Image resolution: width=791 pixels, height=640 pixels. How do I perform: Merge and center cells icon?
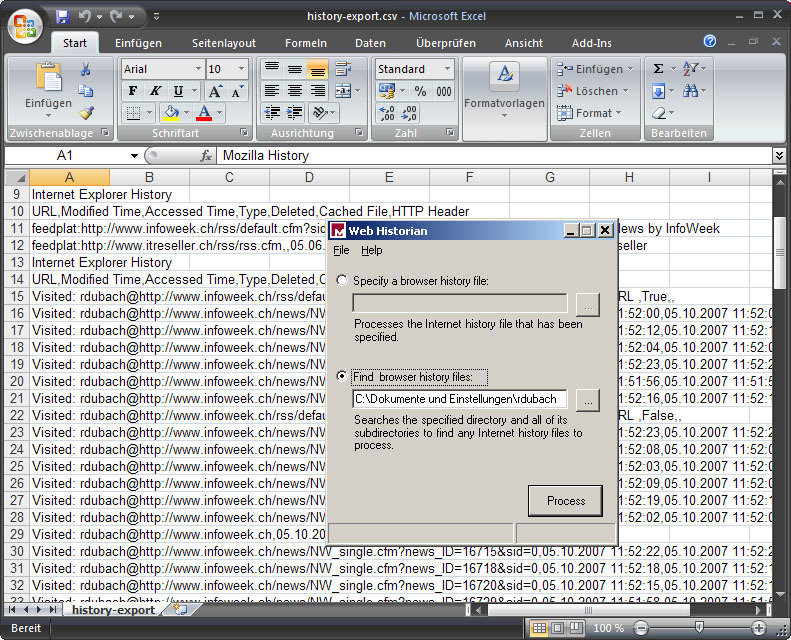click(343, 91)
